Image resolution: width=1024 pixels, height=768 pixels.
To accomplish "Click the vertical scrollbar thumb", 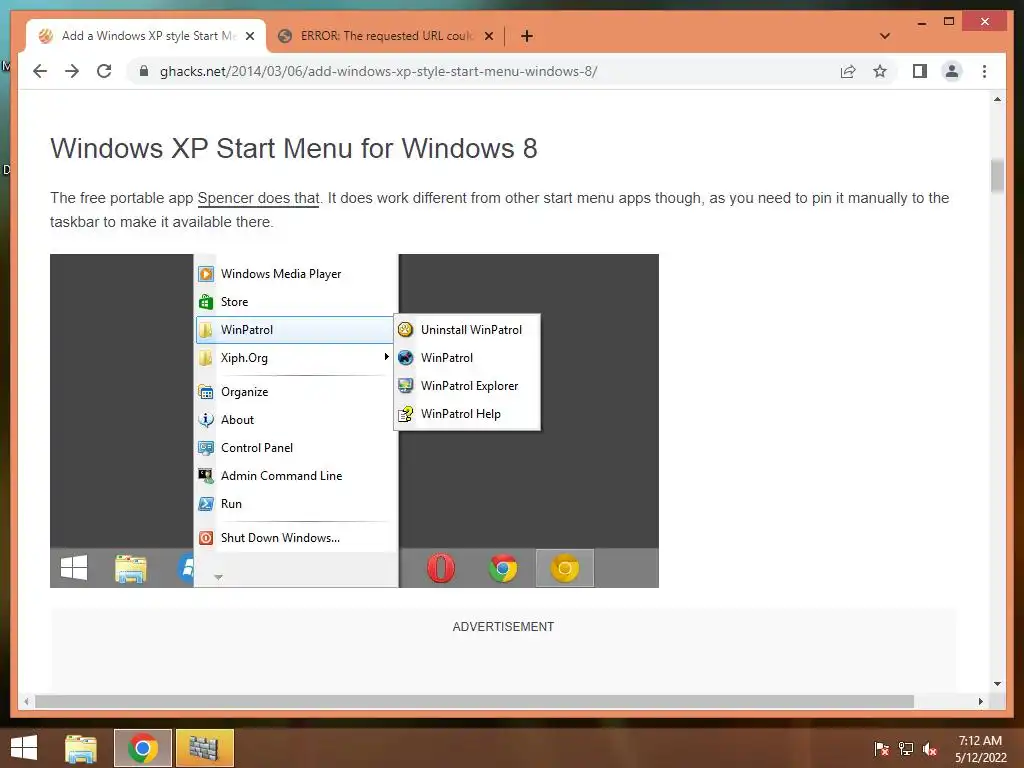I will [x=997, y=176].
